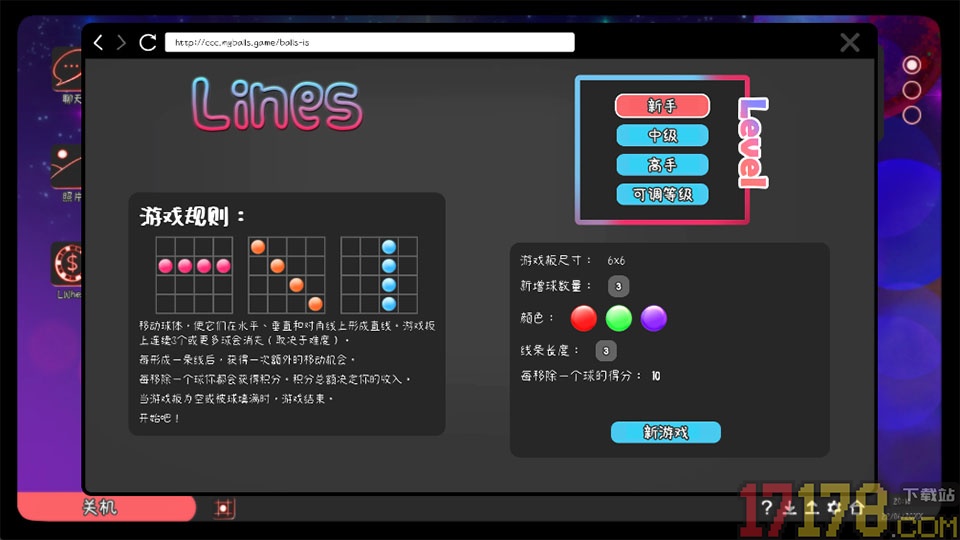This screenshot has width=960, height=540.
Task: Click the orange diagonal line example grid
Action: (x=287, y=275)
